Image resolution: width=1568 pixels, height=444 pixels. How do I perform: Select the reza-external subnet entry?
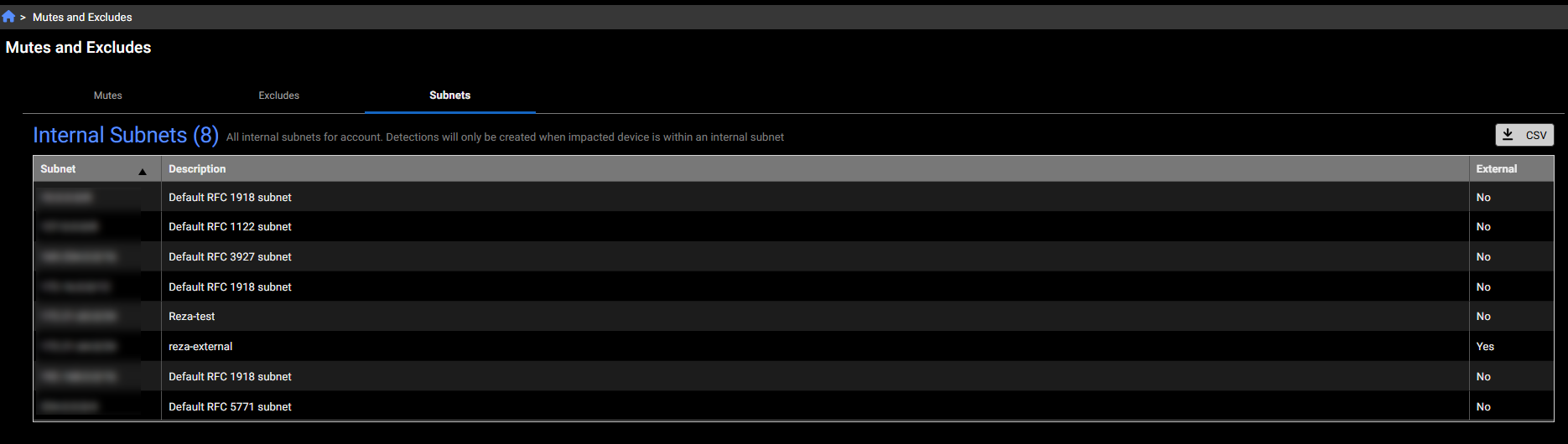pyautogui.click(x=200, y=347)
